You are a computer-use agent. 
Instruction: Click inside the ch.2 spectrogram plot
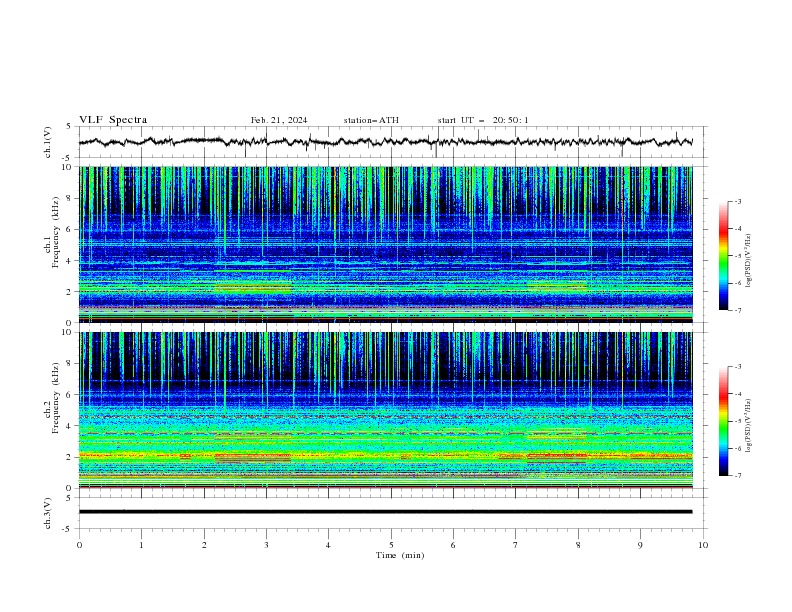pyautogui.click(x=385, y=410)
